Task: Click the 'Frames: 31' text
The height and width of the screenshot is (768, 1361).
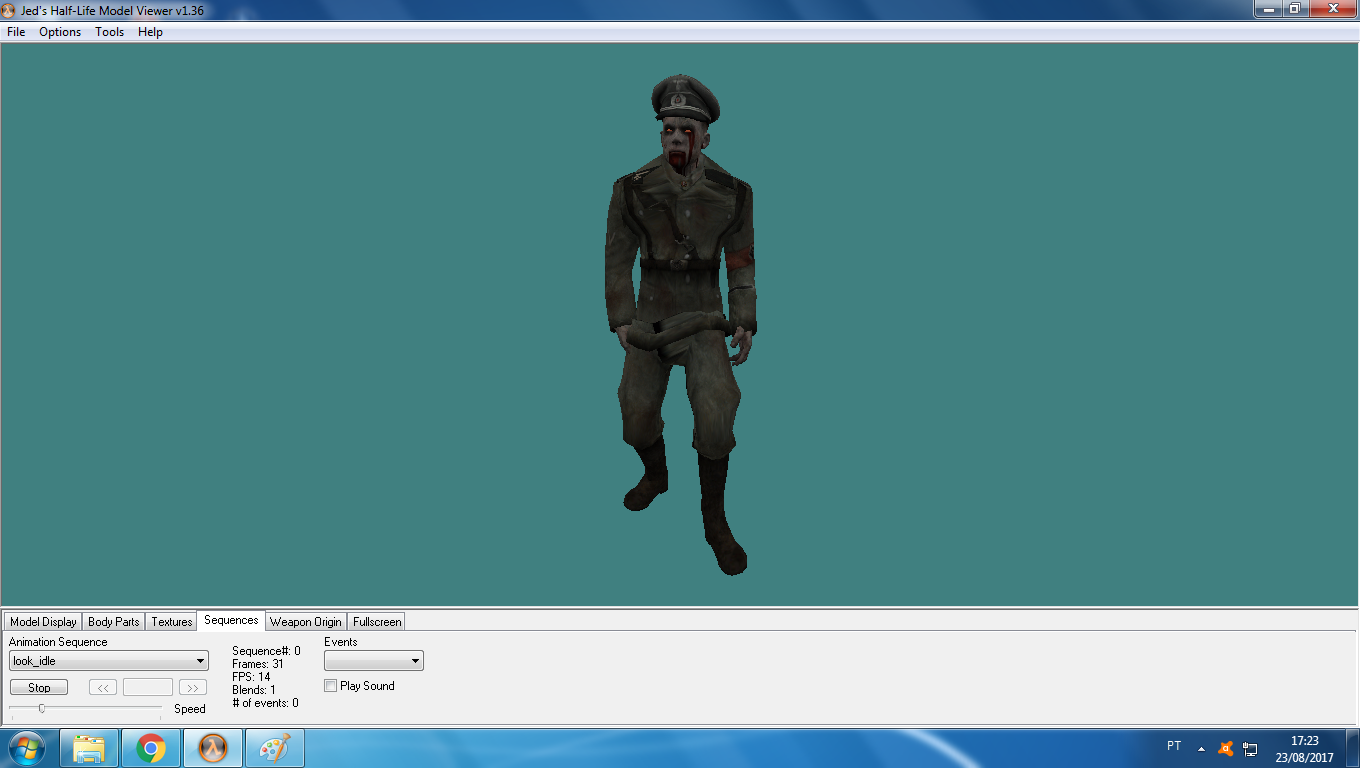Action: pyautogui.click(x=258, y=664)
